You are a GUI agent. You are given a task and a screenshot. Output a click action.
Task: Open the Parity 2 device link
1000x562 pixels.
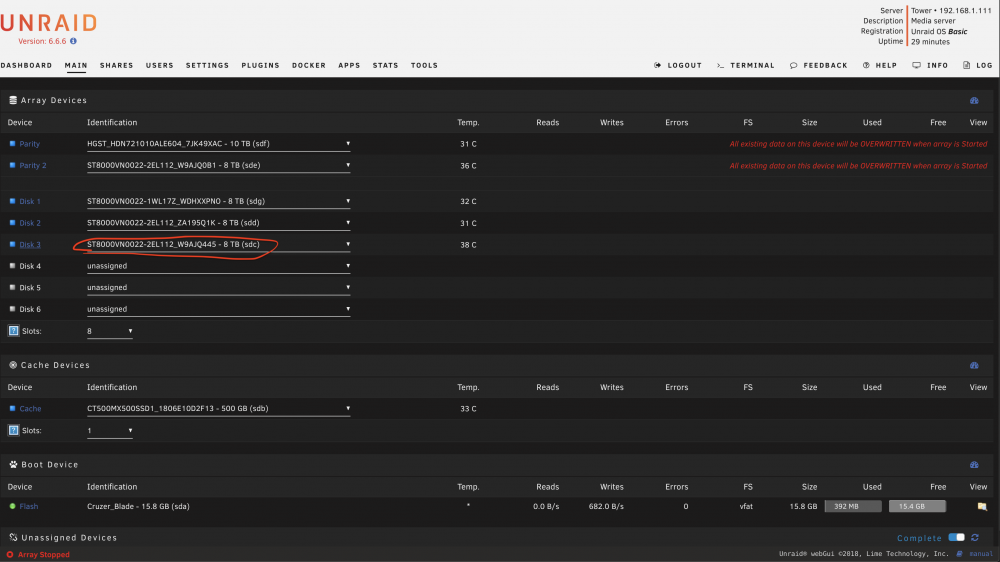click(33, 166)
